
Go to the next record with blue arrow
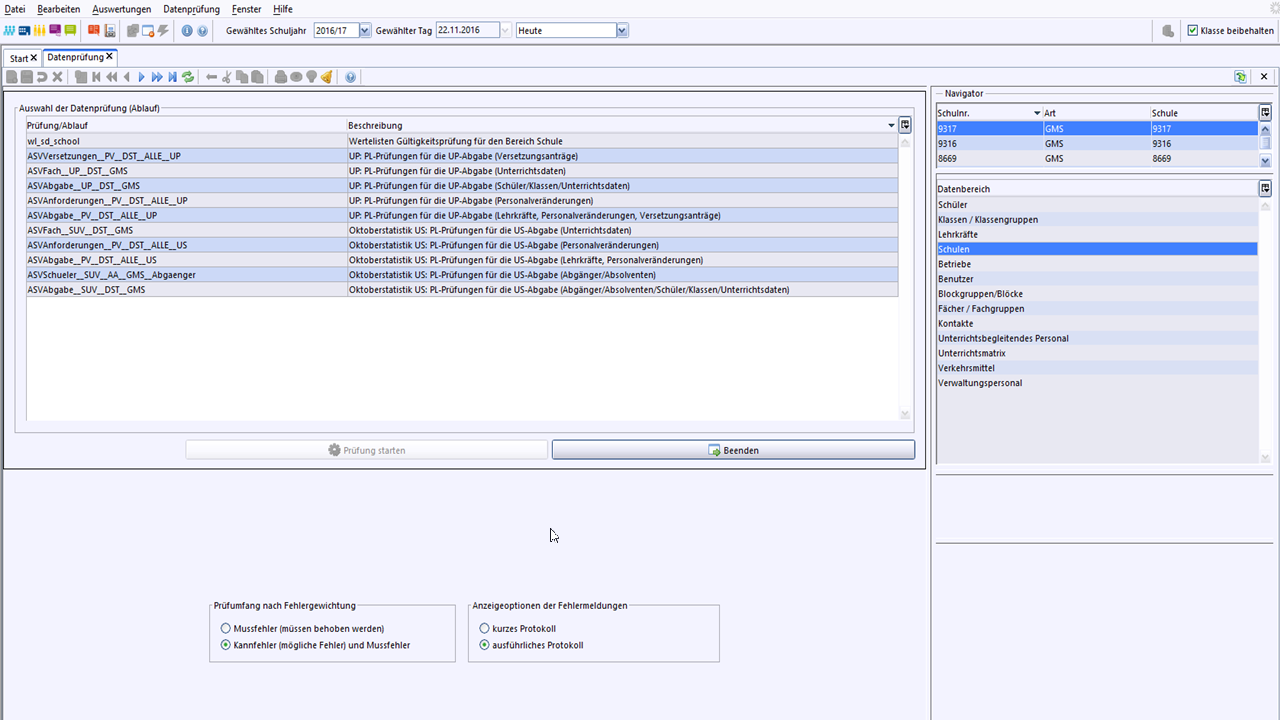pos(142,77)
